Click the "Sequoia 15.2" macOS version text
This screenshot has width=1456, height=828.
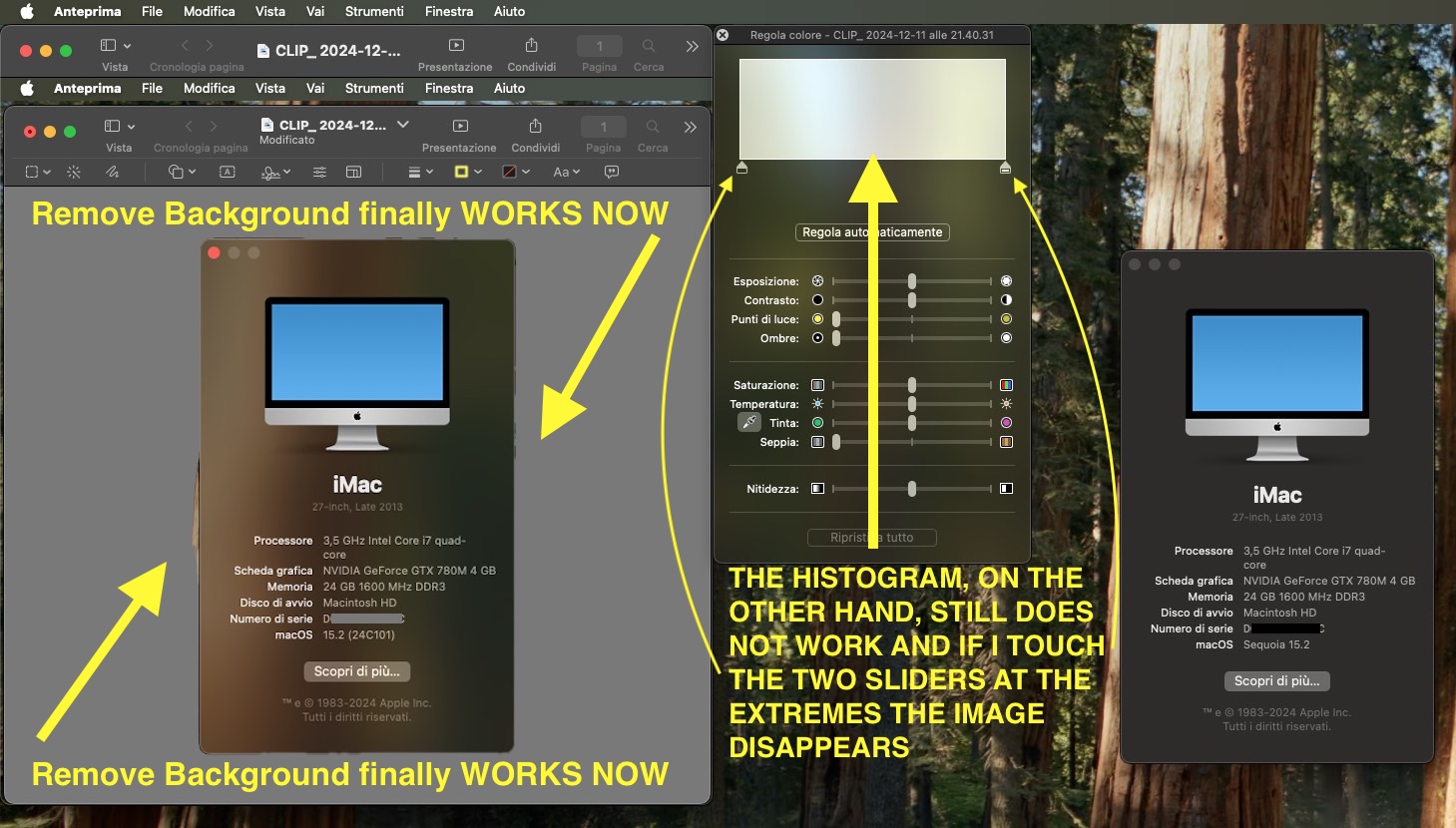point(1276,644)
